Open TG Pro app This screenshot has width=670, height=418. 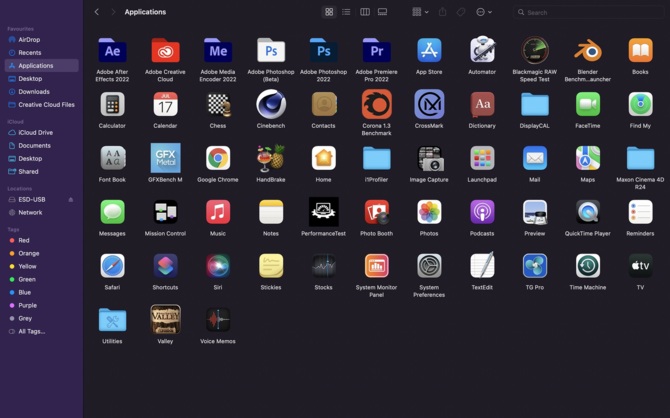point(535,265)
